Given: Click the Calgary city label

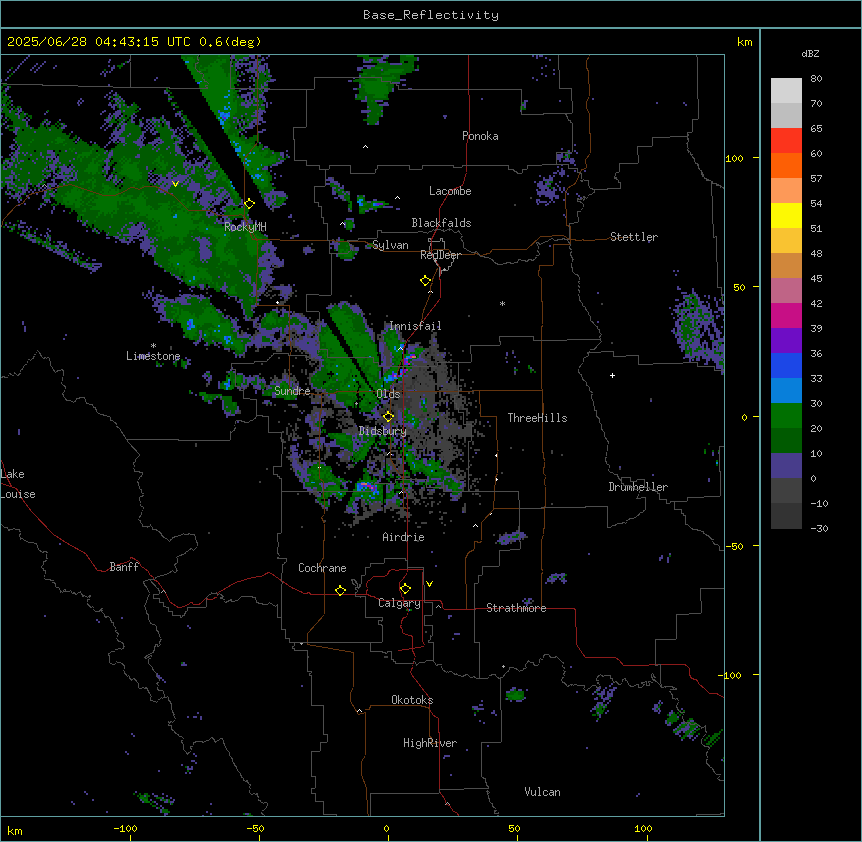Looking at the screenshot, I should (399, 603).
